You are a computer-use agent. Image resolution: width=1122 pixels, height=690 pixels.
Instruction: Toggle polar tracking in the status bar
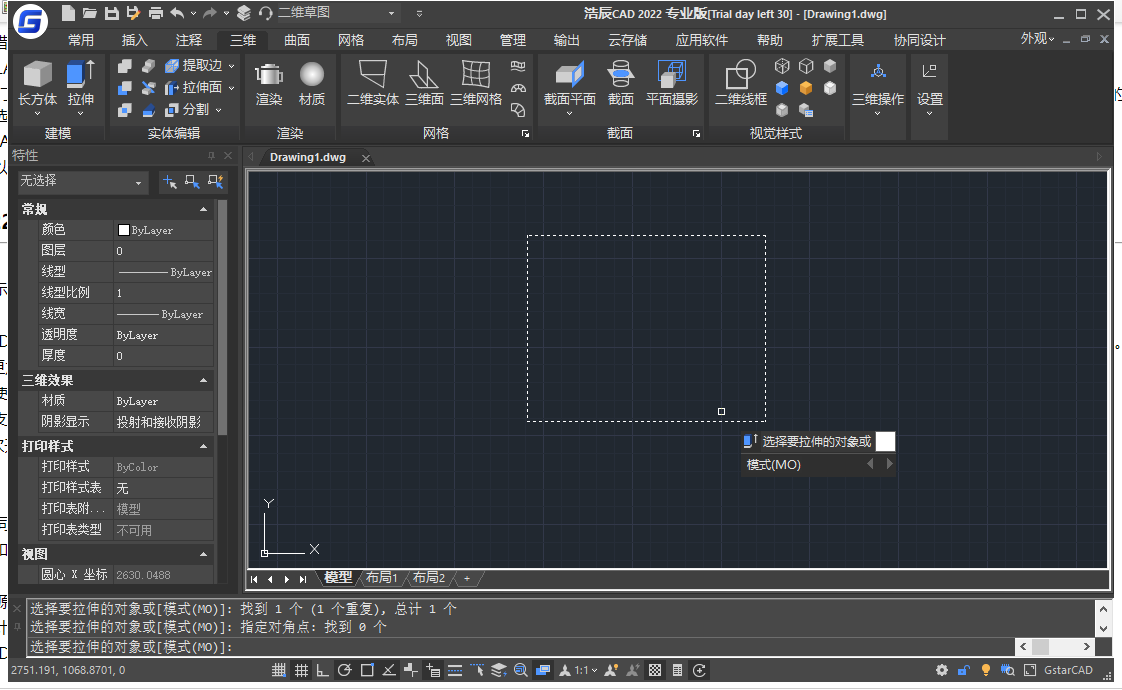coord(345,670)
